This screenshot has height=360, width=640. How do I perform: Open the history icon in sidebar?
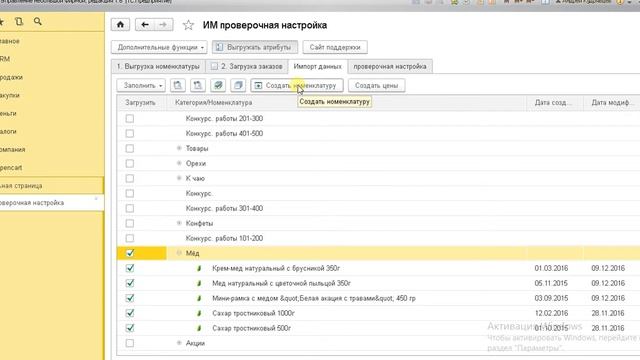19,21
